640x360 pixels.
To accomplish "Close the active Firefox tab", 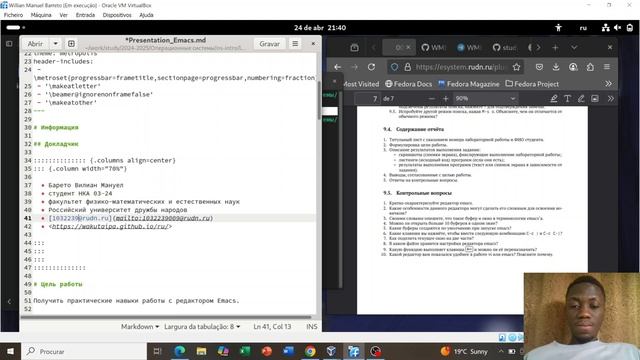I will (x=408, y=47).
